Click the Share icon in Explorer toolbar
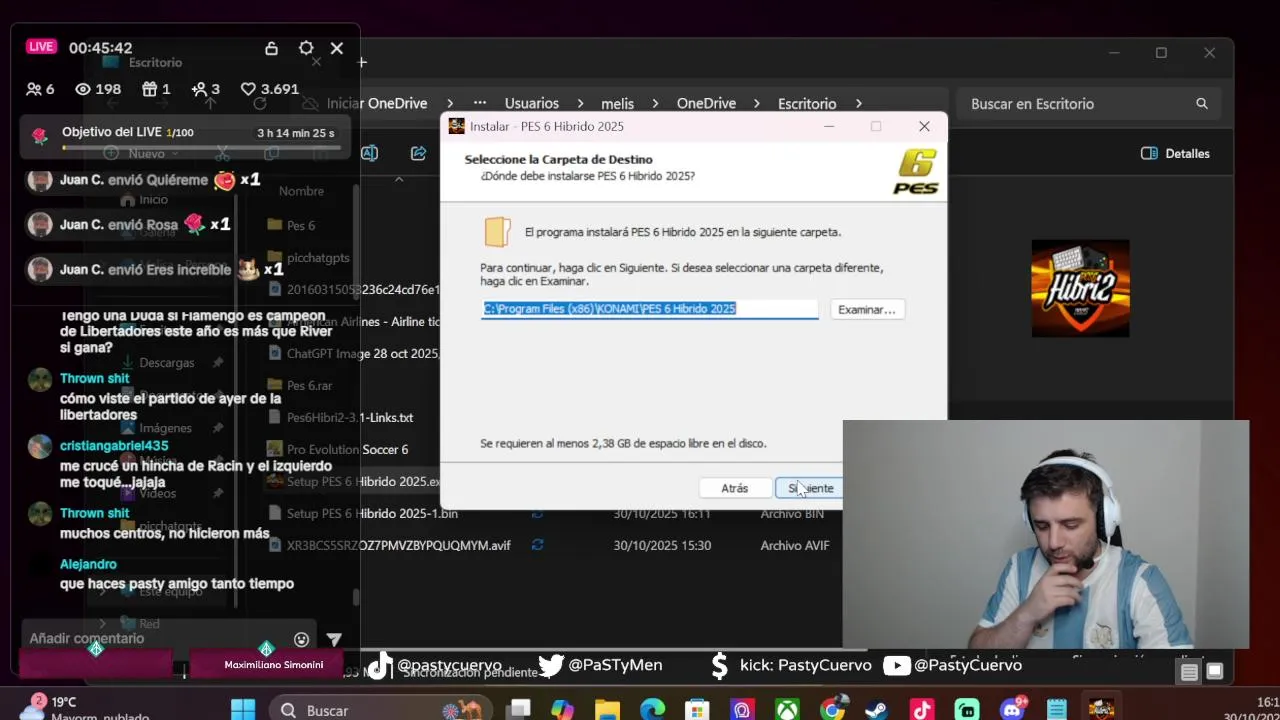This screenshot has width=1280, height=720. pos(418,154)
